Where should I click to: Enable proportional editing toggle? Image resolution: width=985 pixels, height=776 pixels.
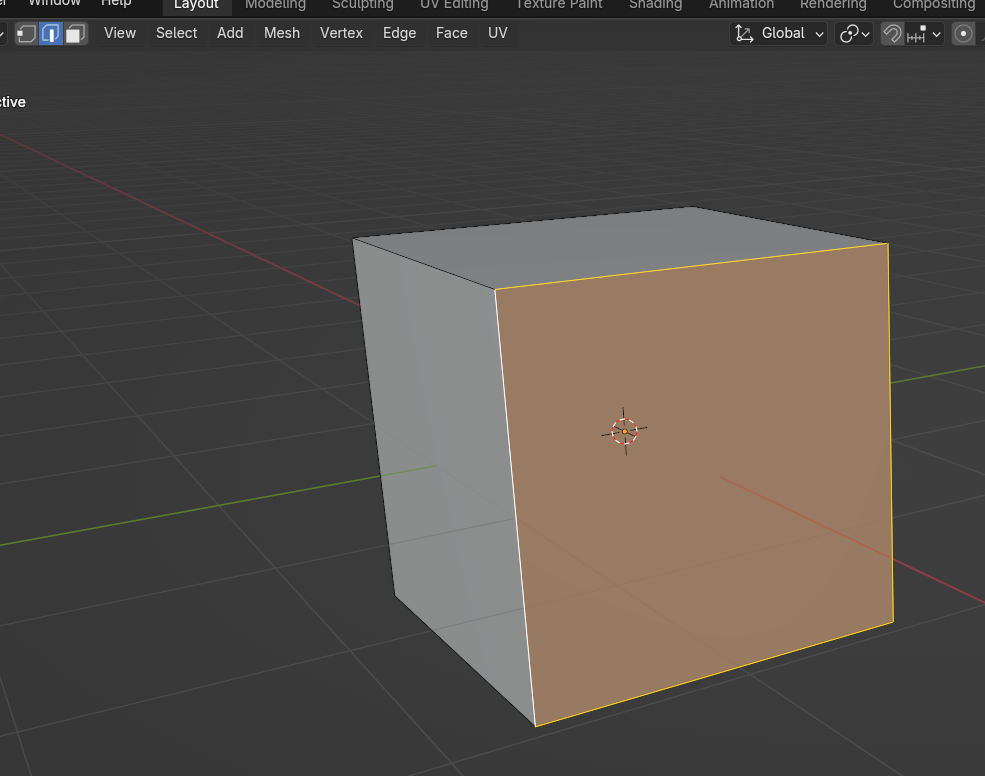pos(964,33)
